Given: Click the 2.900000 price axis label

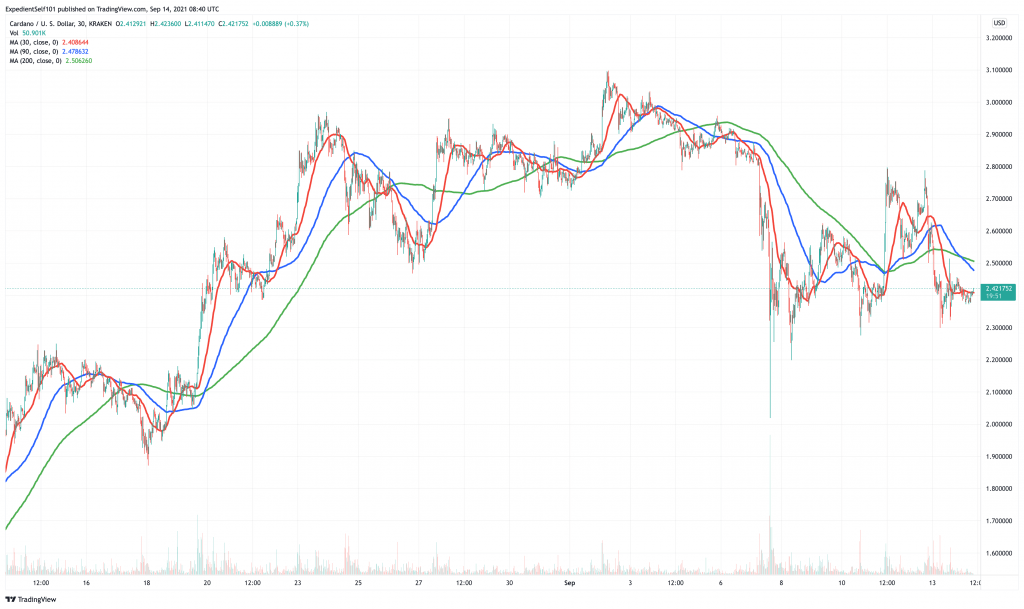Looking at the screenshot, I should pos(999,134).
